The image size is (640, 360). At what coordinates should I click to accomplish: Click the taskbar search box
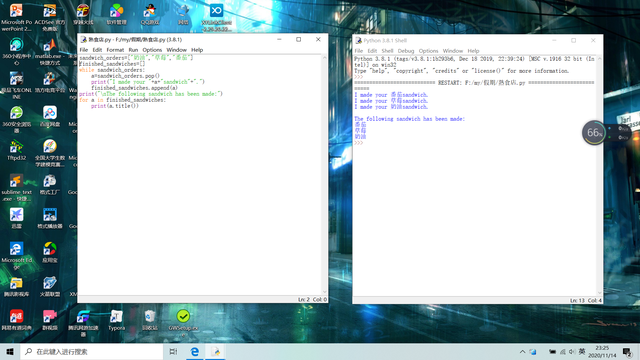(x=92, y=351)
